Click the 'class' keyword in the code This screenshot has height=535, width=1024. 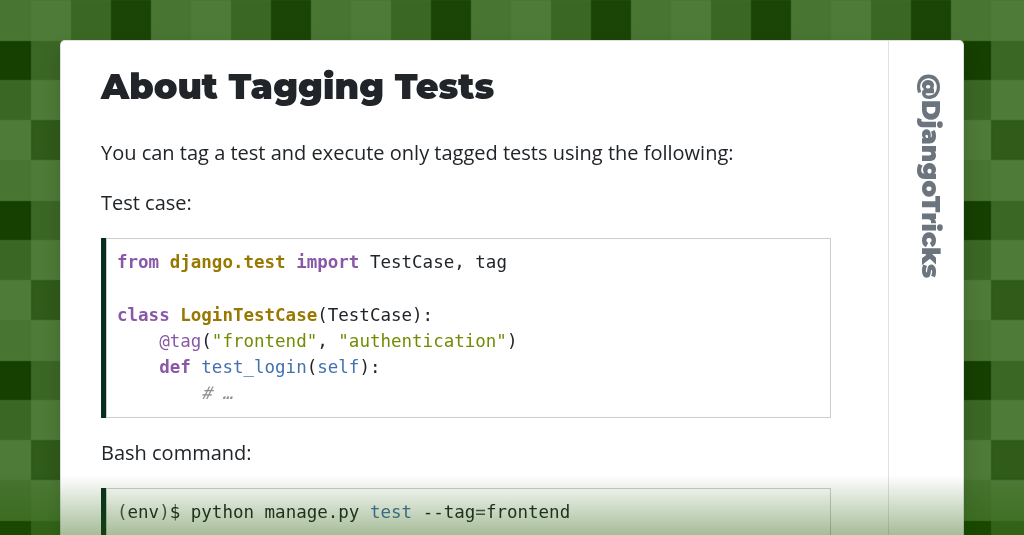tap(143, 315)
